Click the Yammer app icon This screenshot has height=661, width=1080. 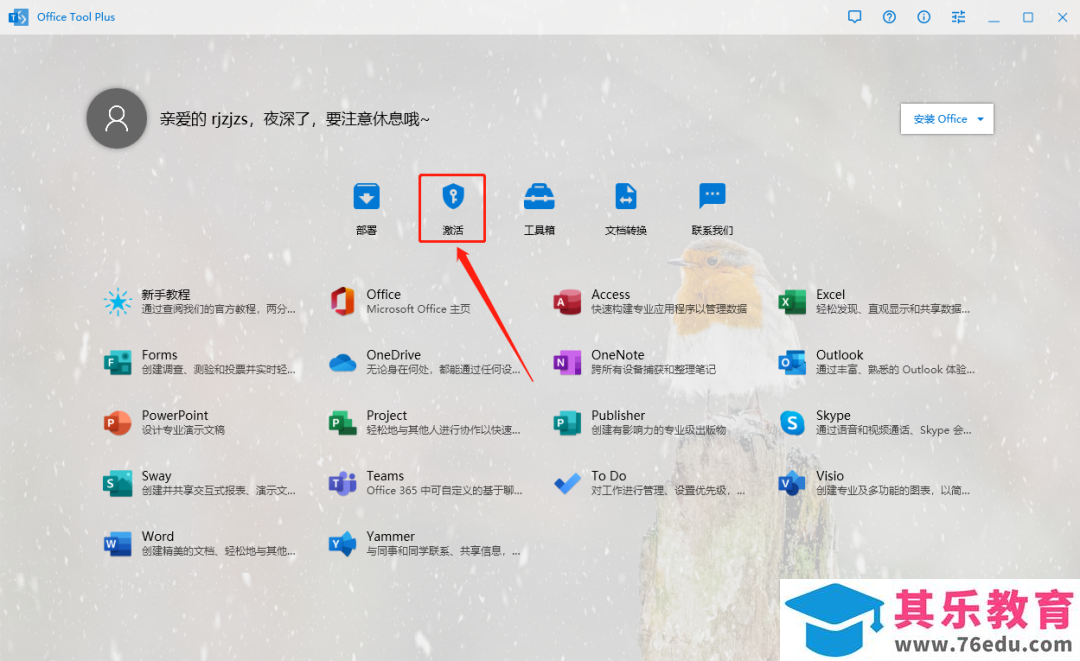(x=342, y=544)
